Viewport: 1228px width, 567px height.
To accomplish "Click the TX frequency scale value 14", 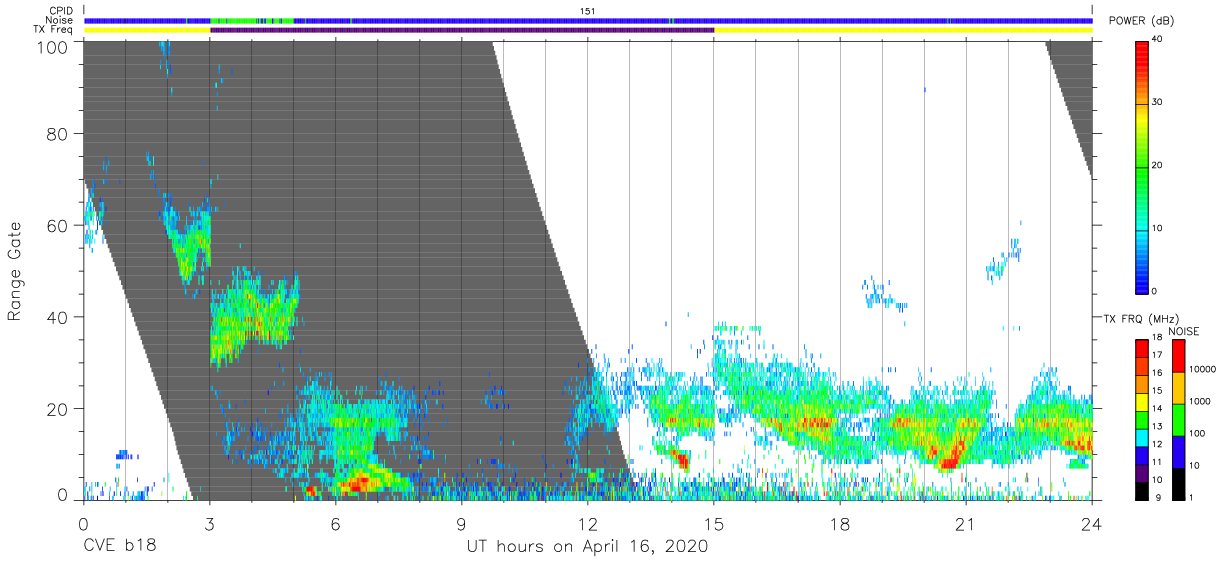I will (1157, 410).
